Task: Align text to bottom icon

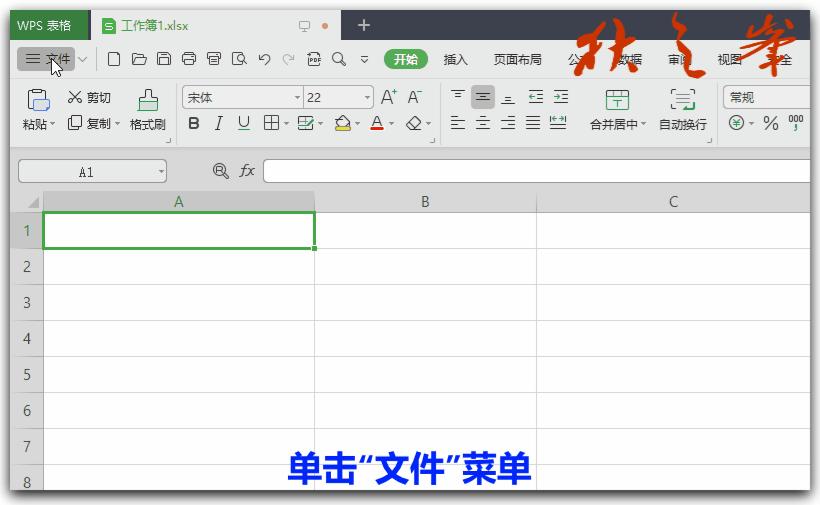Action: coord(508,97)
